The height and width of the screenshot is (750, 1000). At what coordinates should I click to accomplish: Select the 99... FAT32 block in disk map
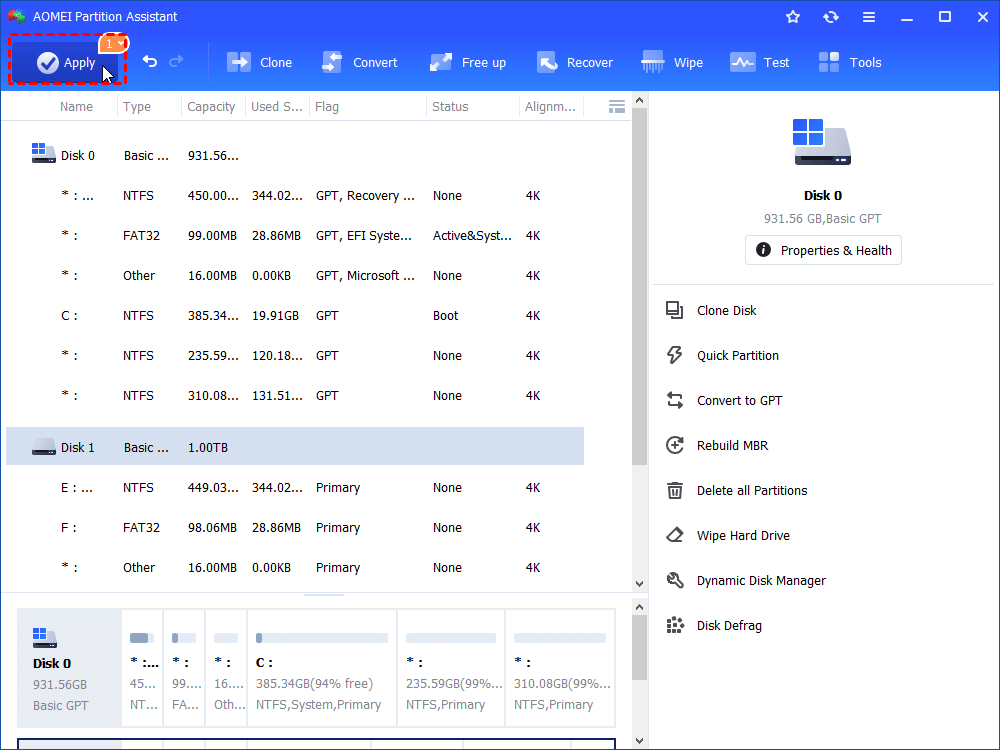coord(184,668)
